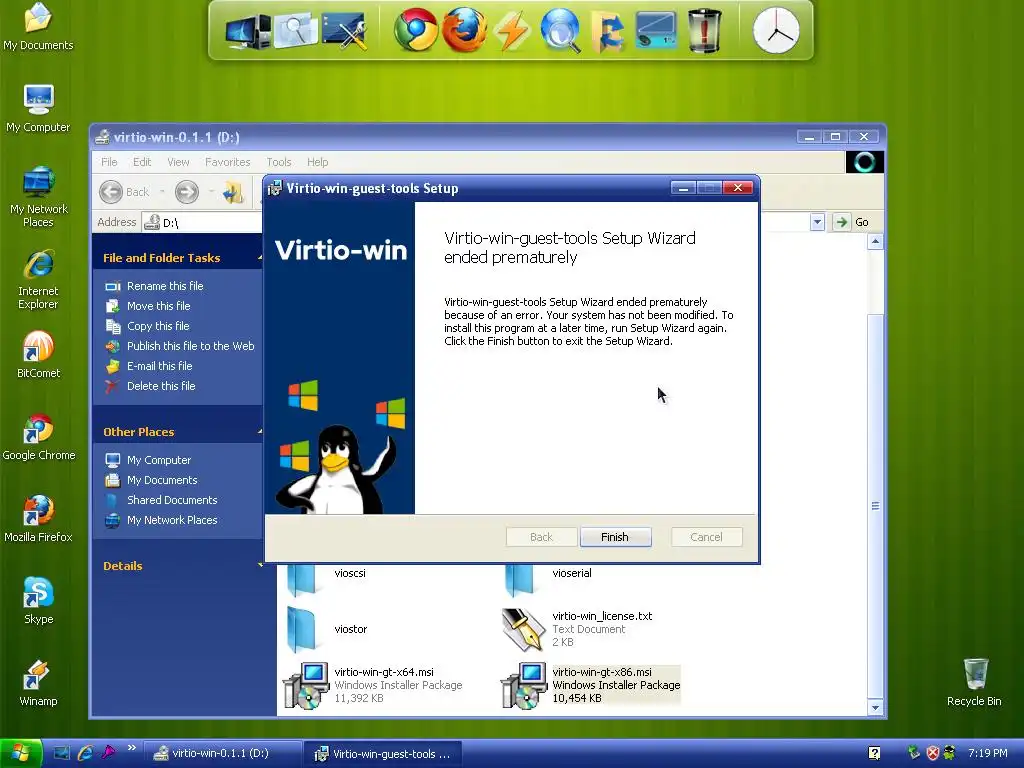
Task: Go to Shared Documents in Other Places
Action: click(x=172, y=500)
